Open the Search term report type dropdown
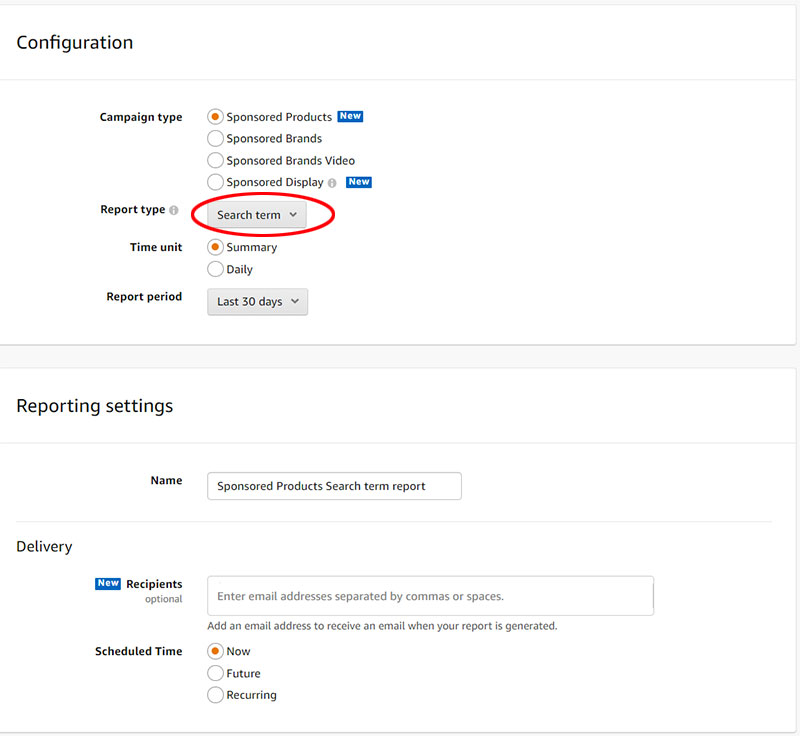This screenshot has width=800, height=736. (x=257, y=215)
